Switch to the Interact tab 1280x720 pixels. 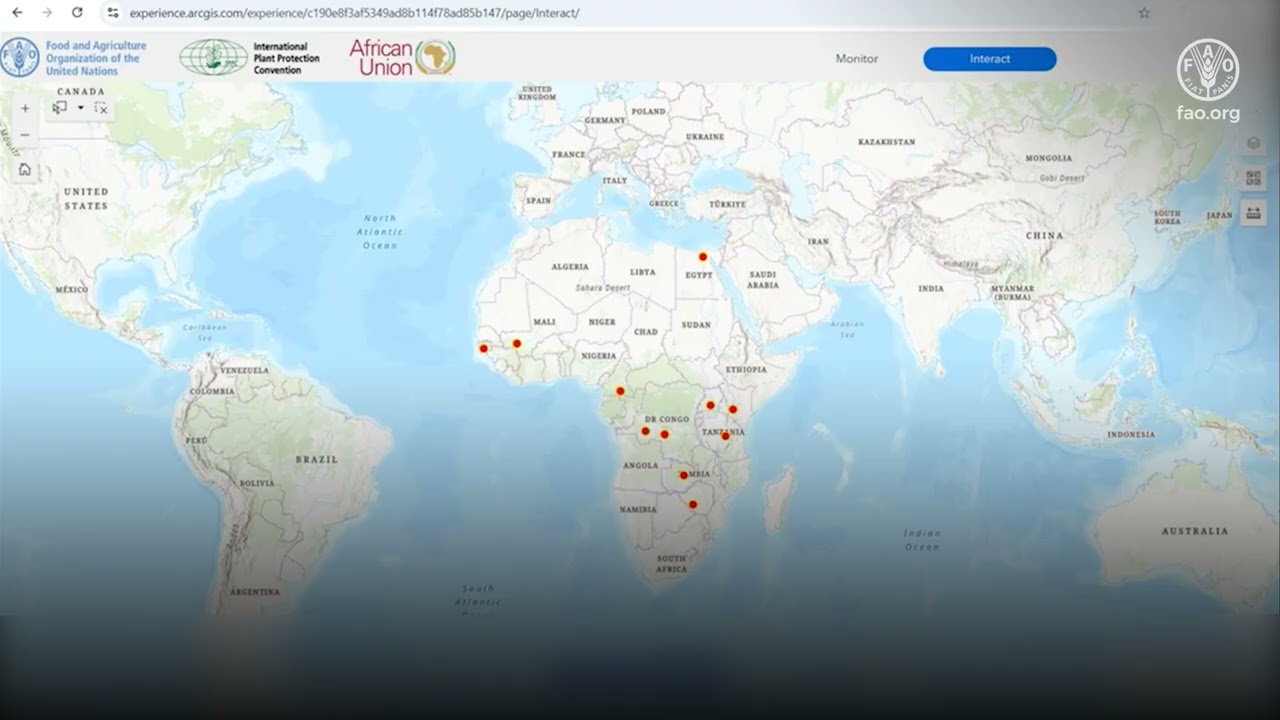(990, 59)
